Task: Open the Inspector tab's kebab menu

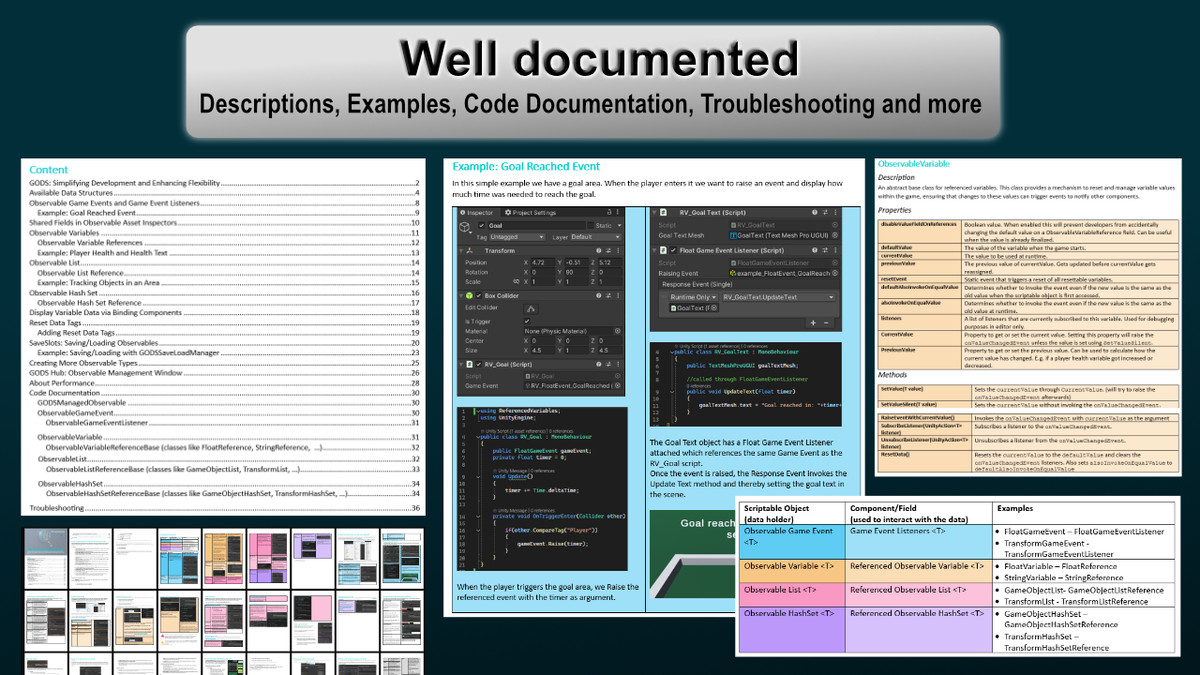Action: (x=617, y=212)
